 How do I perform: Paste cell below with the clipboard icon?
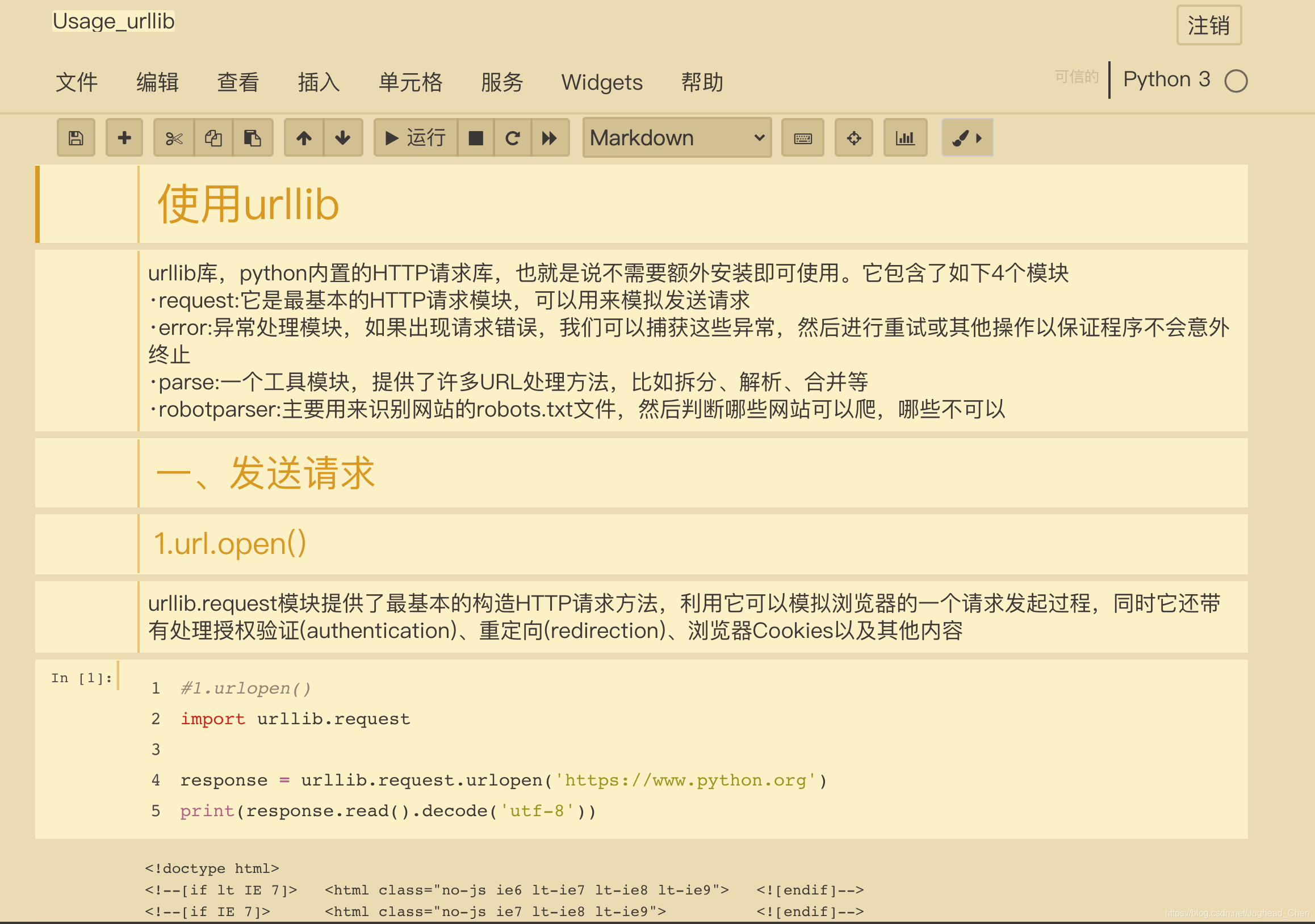[x=253, y=138]
